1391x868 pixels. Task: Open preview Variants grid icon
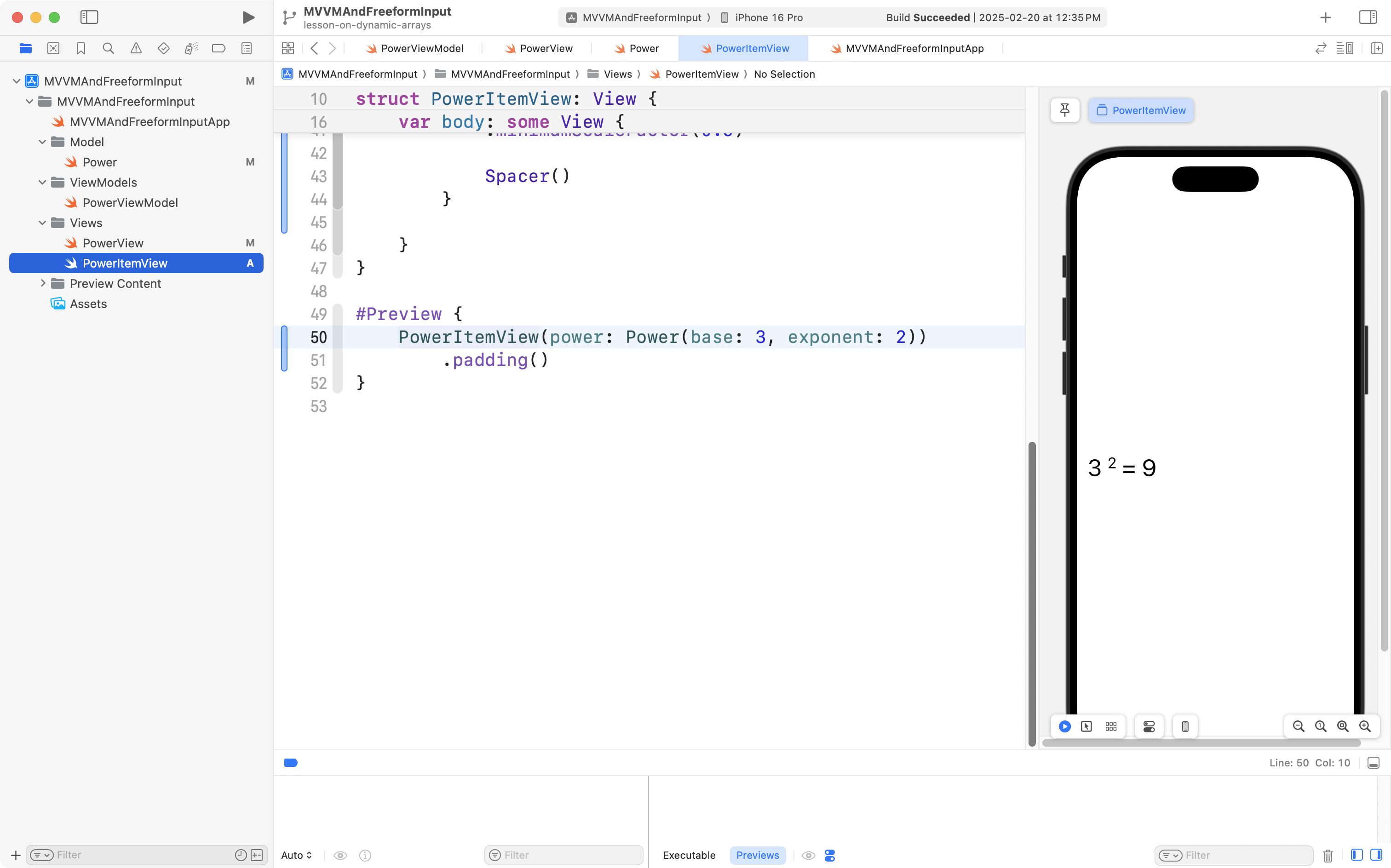[x=1111, y=726]
